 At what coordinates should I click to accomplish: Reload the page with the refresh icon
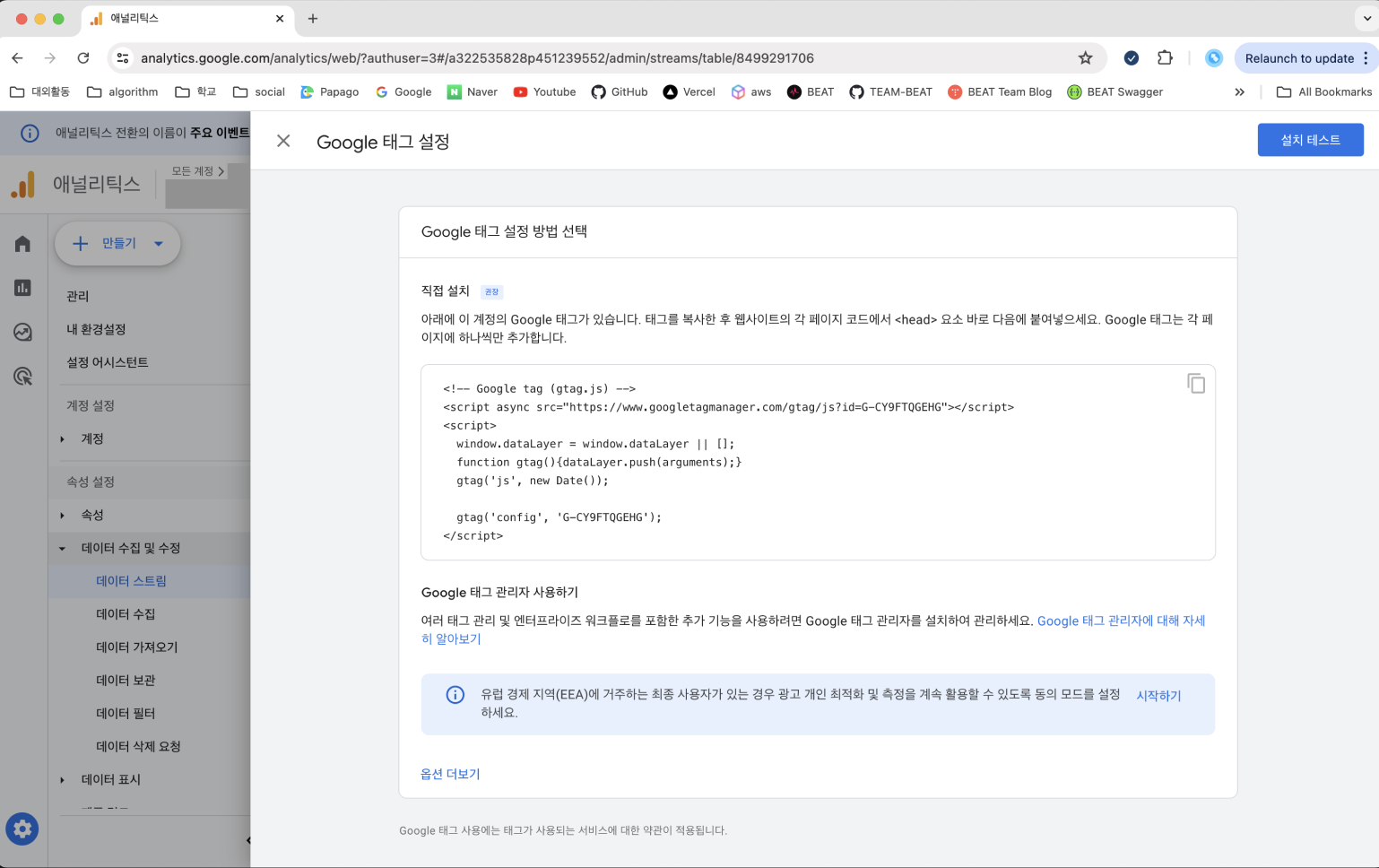click(x=83, y=58)
